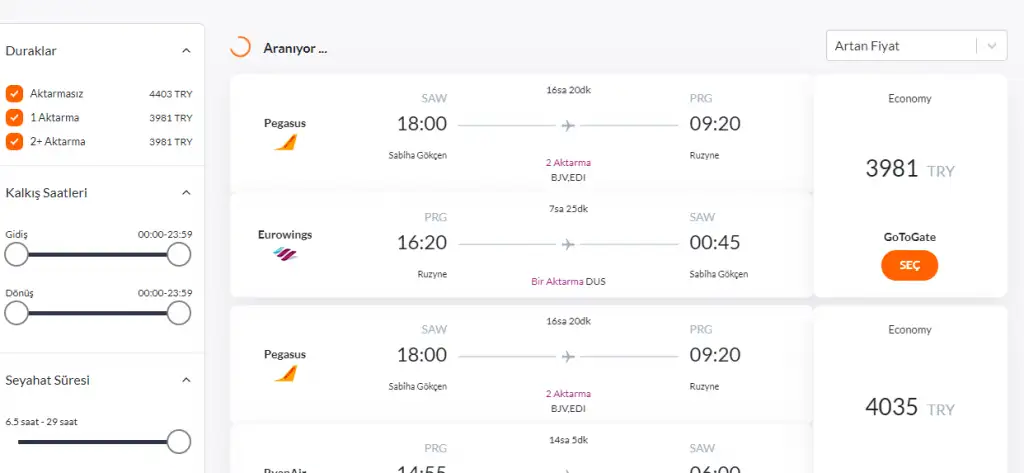Click the Gidiş departure time slider left handle
Viewport: 1024px width, 473px height.
click(16, 255)
